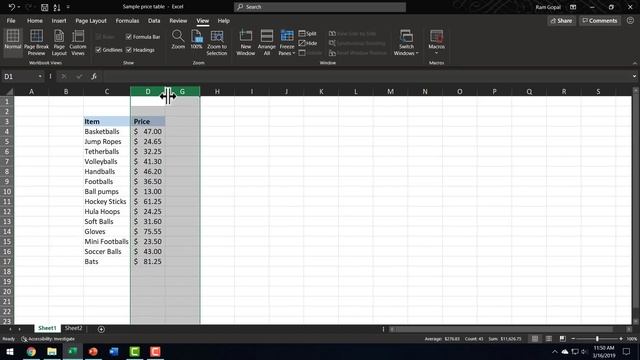Switch to the Page Layout ribbon tab
The width and height of the screenshot is (640, 360).
pos(91,21)
